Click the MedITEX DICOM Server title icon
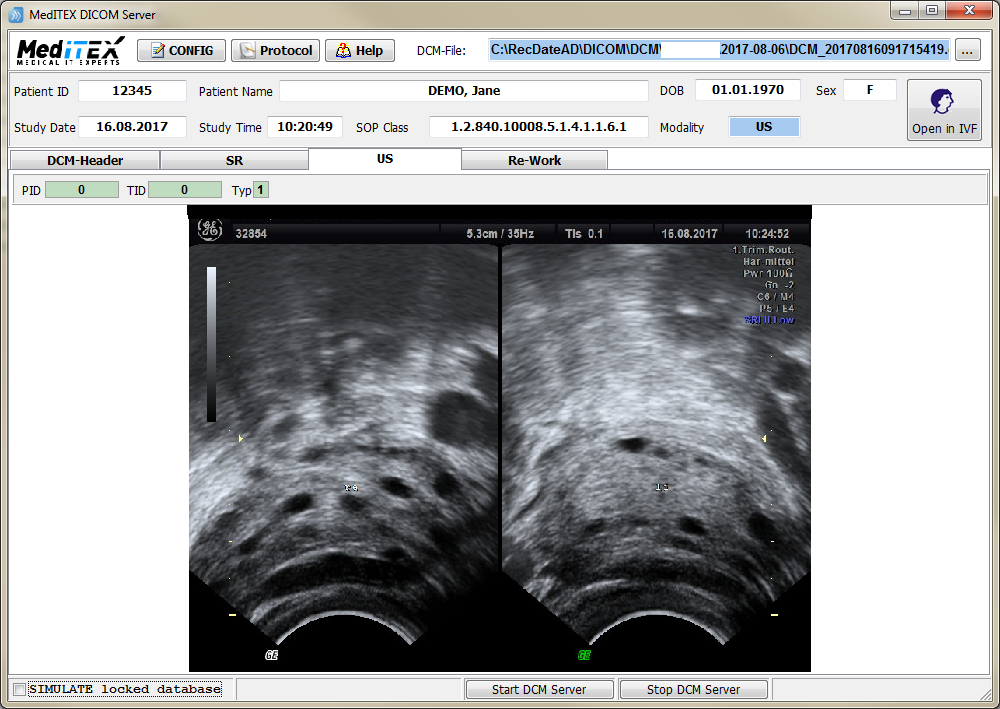This screenshot has width=1000, height=709. tap(16, 14)
